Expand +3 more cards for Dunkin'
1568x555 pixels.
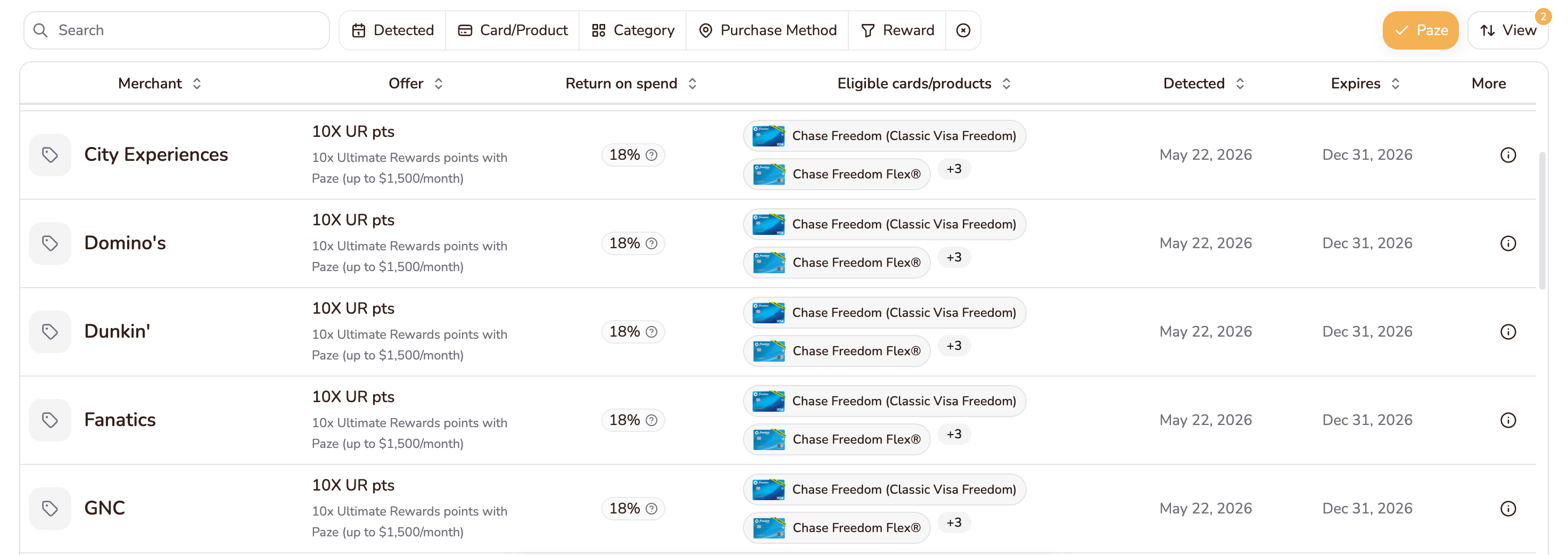click(x=954, y=346)
